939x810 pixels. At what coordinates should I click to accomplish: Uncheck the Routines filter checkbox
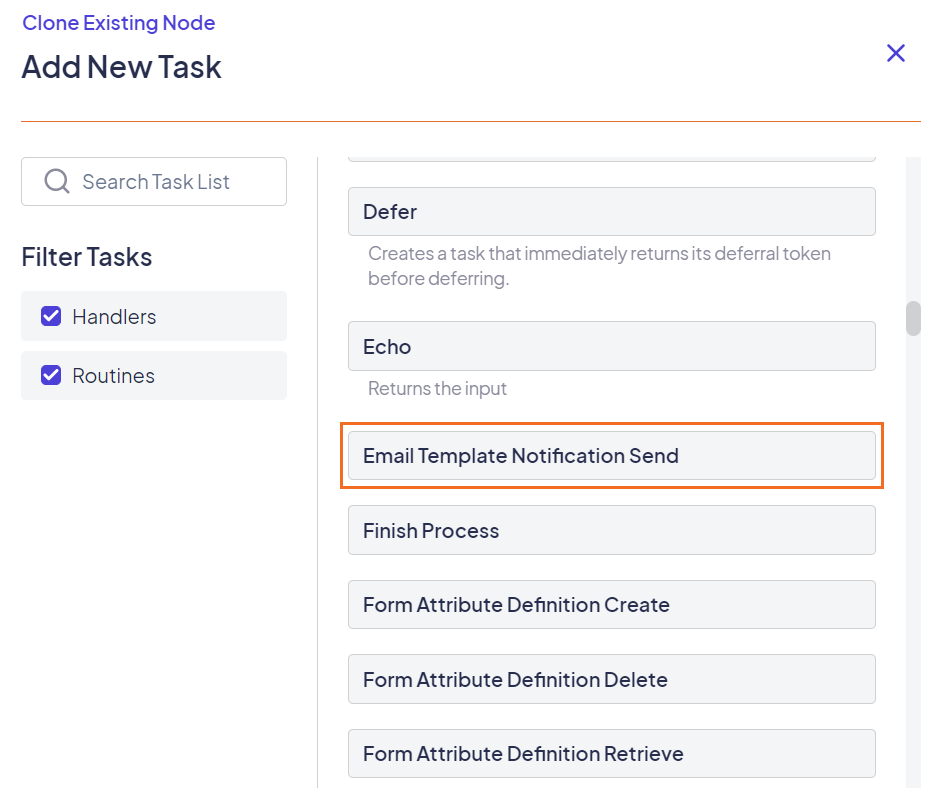click(51, 376)
